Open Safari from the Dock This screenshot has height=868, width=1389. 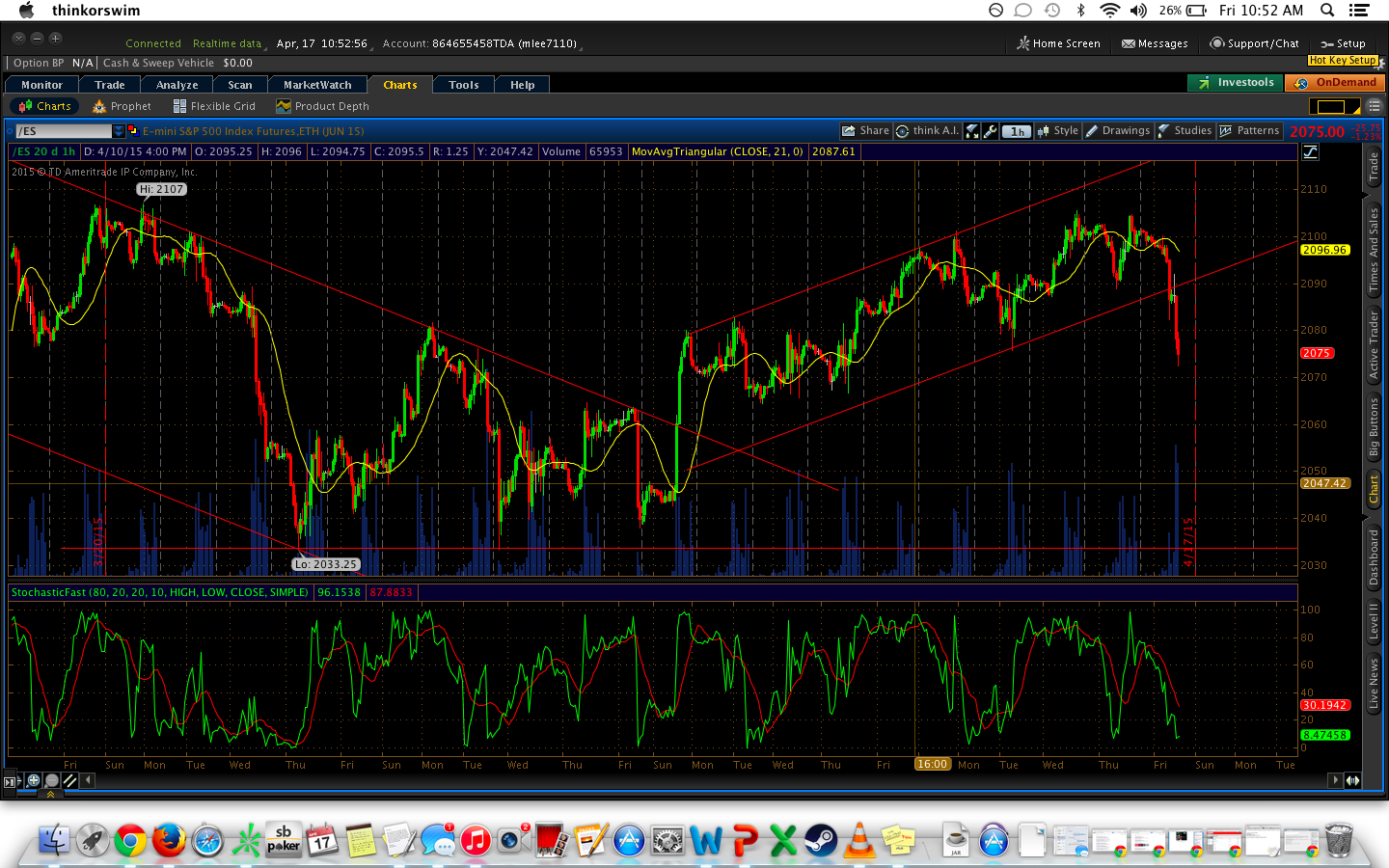pyautogui.click(x=207, y=840)
